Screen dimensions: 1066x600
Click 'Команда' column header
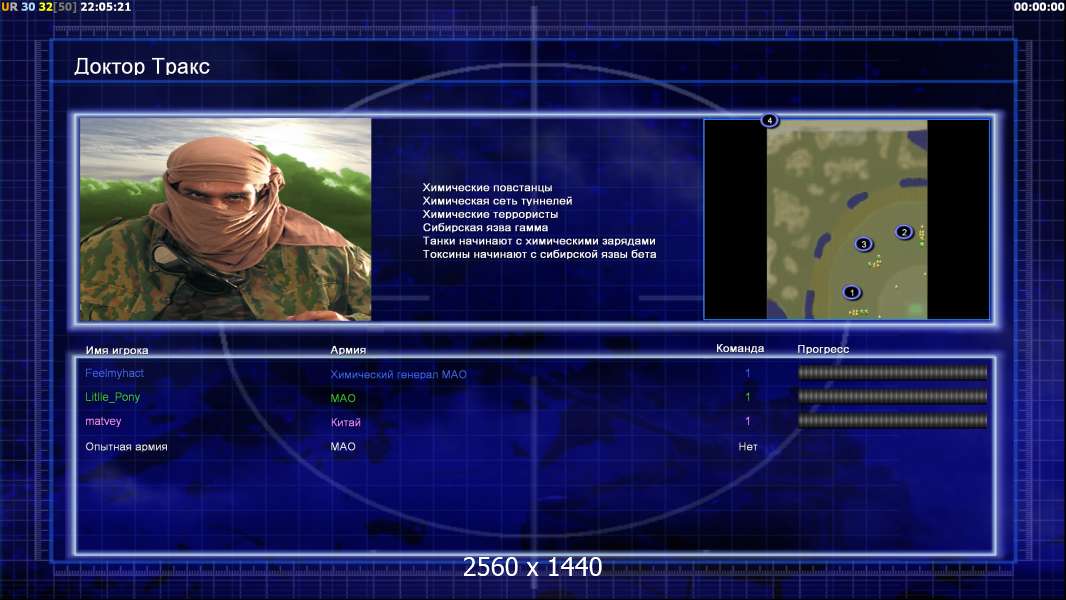pos(740,349)
